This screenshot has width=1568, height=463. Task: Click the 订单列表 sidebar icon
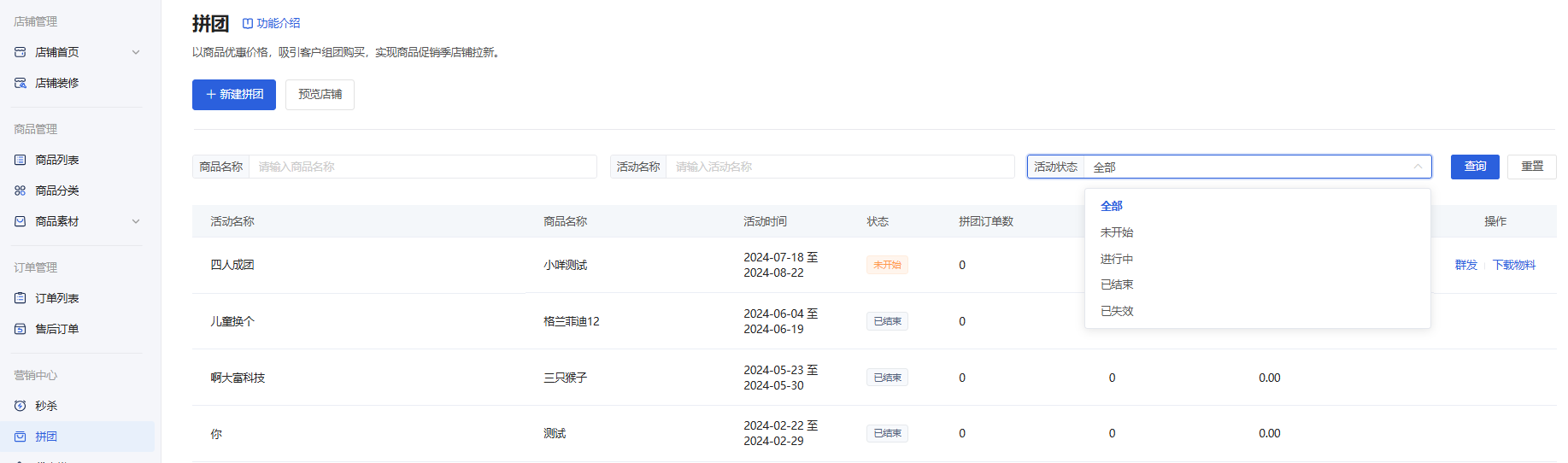pyautogui.click(x=21, y=298)
